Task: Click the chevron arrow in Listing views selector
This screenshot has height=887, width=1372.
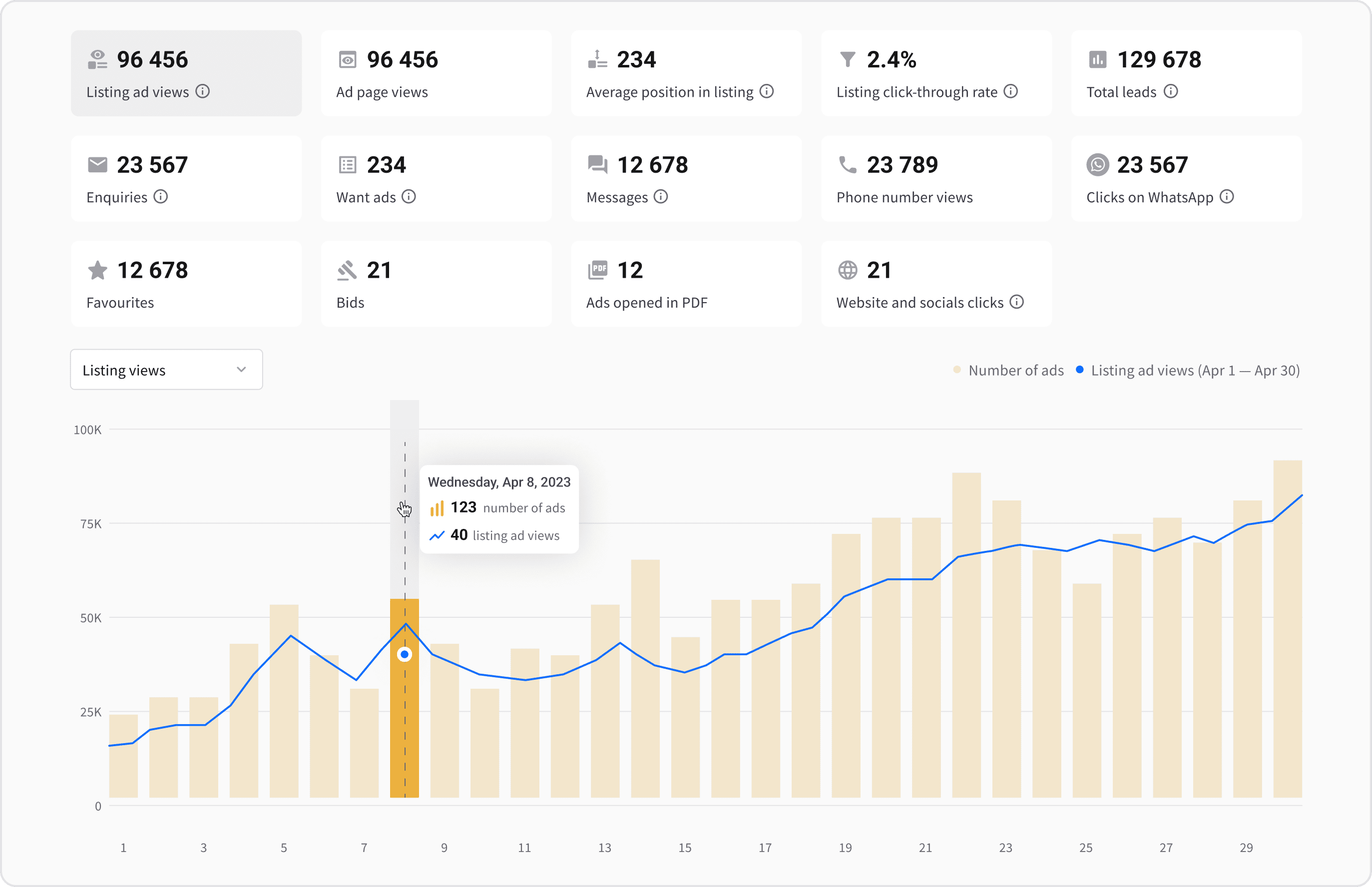Action: [x=241, y=370]
